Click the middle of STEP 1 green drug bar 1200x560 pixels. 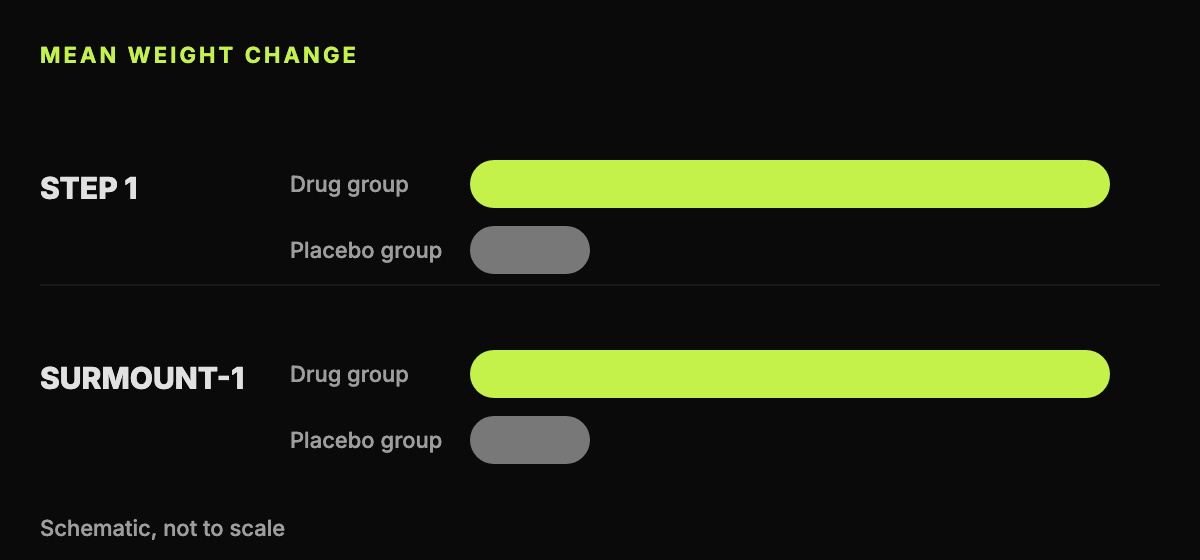click(x=790, y=184)
